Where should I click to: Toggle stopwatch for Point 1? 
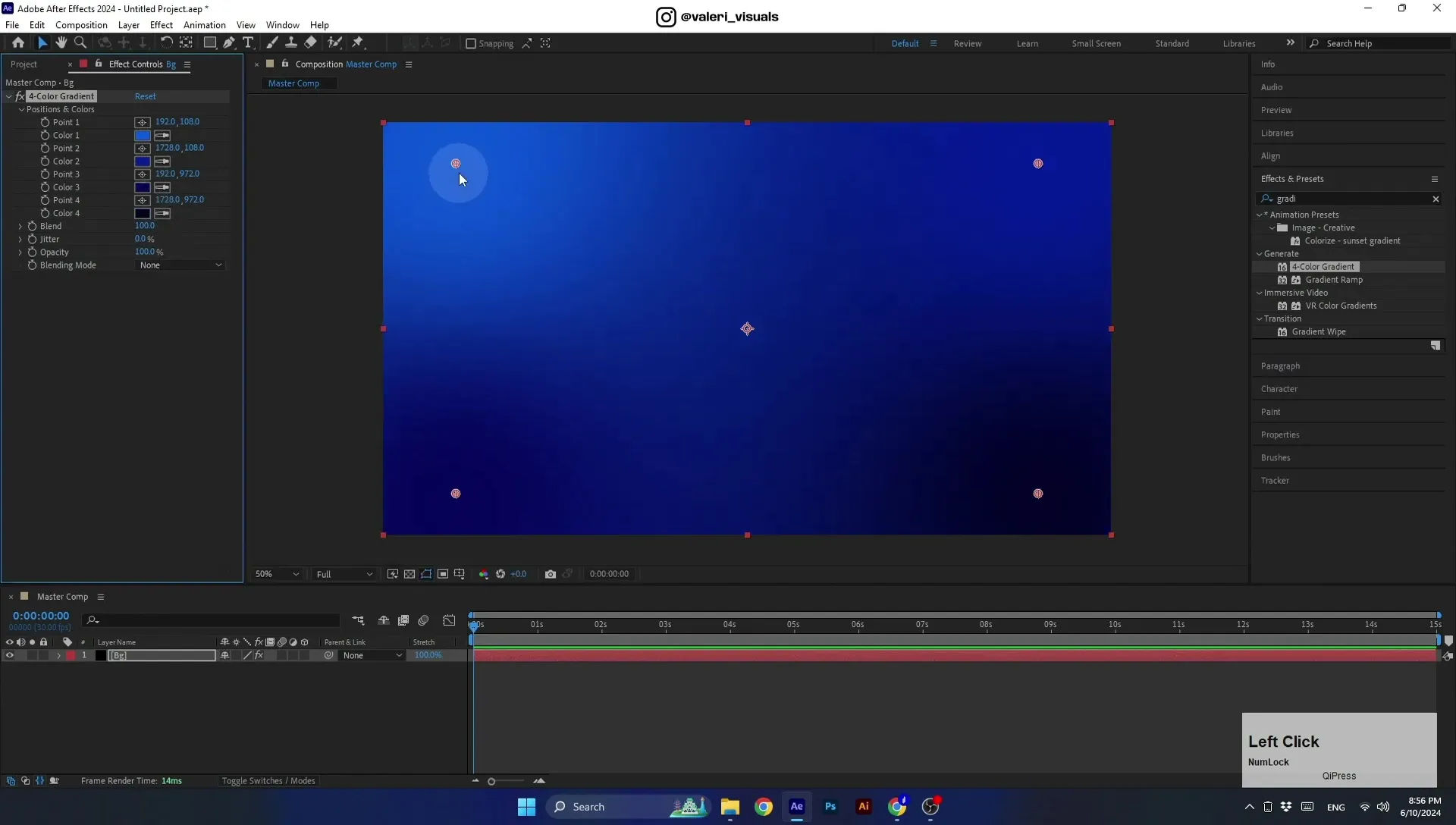(x=45, y=122)
